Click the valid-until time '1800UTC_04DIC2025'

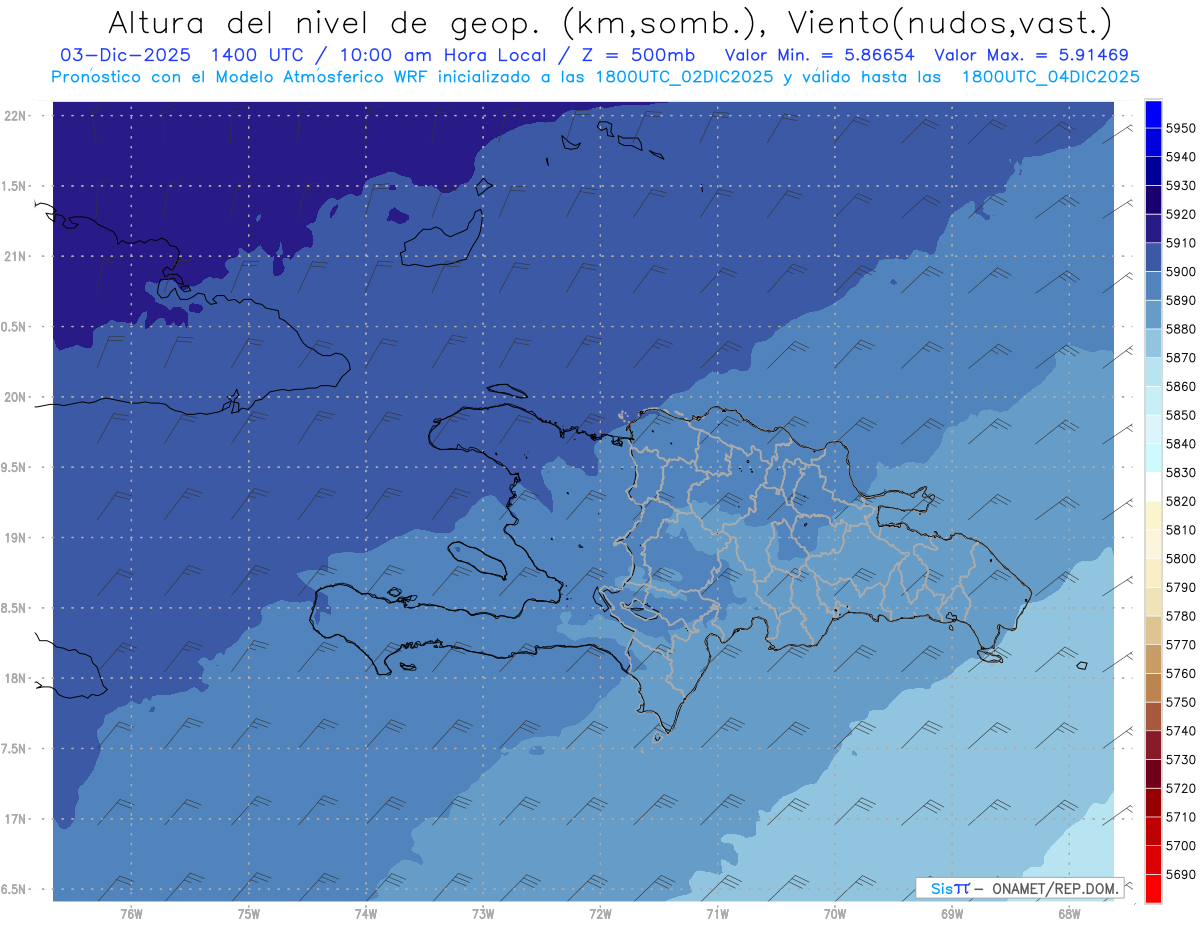coord(1050,77)
